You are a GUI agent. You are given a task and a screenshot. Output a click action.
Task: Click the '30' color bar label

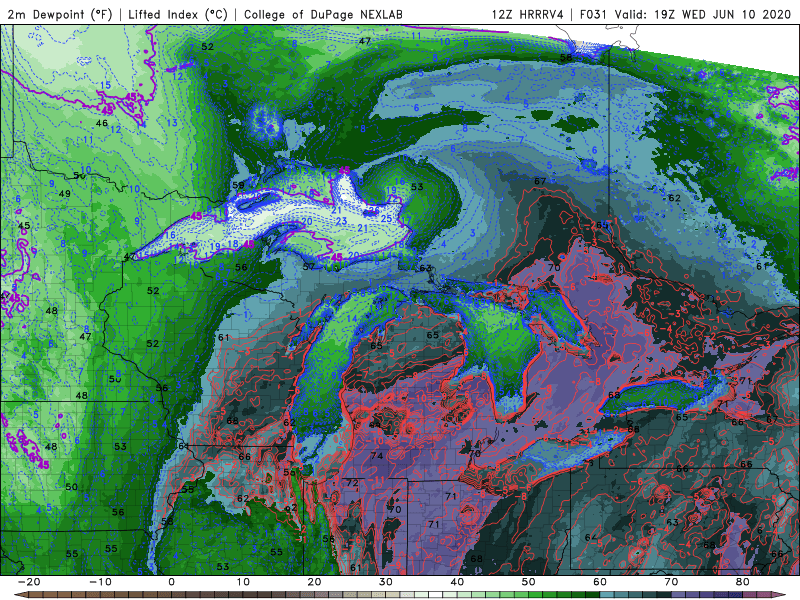(386, 582)
